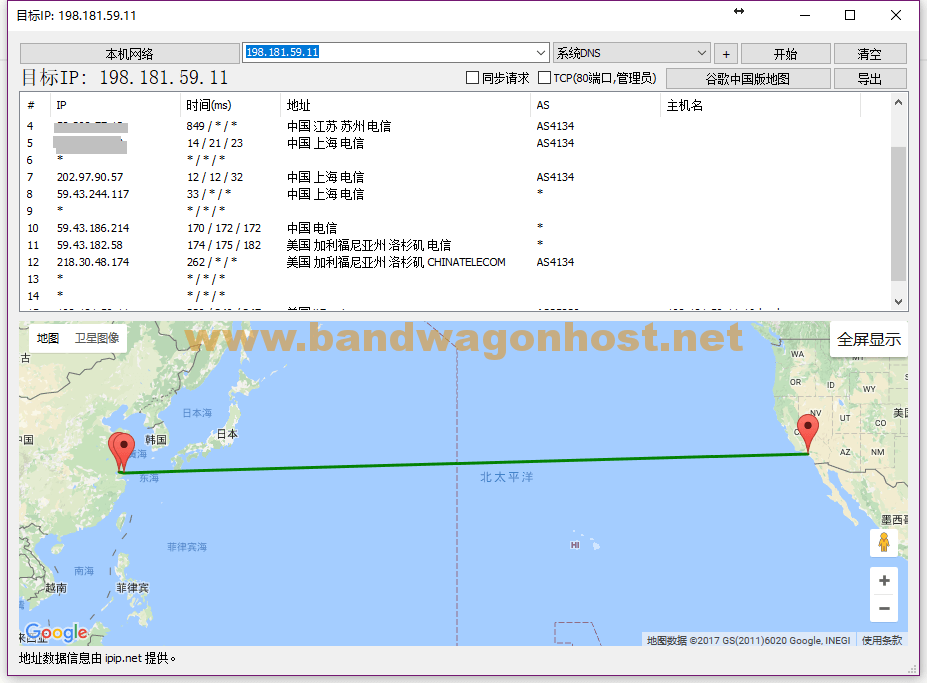Click the Street View pegman icon
Screen dimensions: 927x683
[x=884, y=542]
